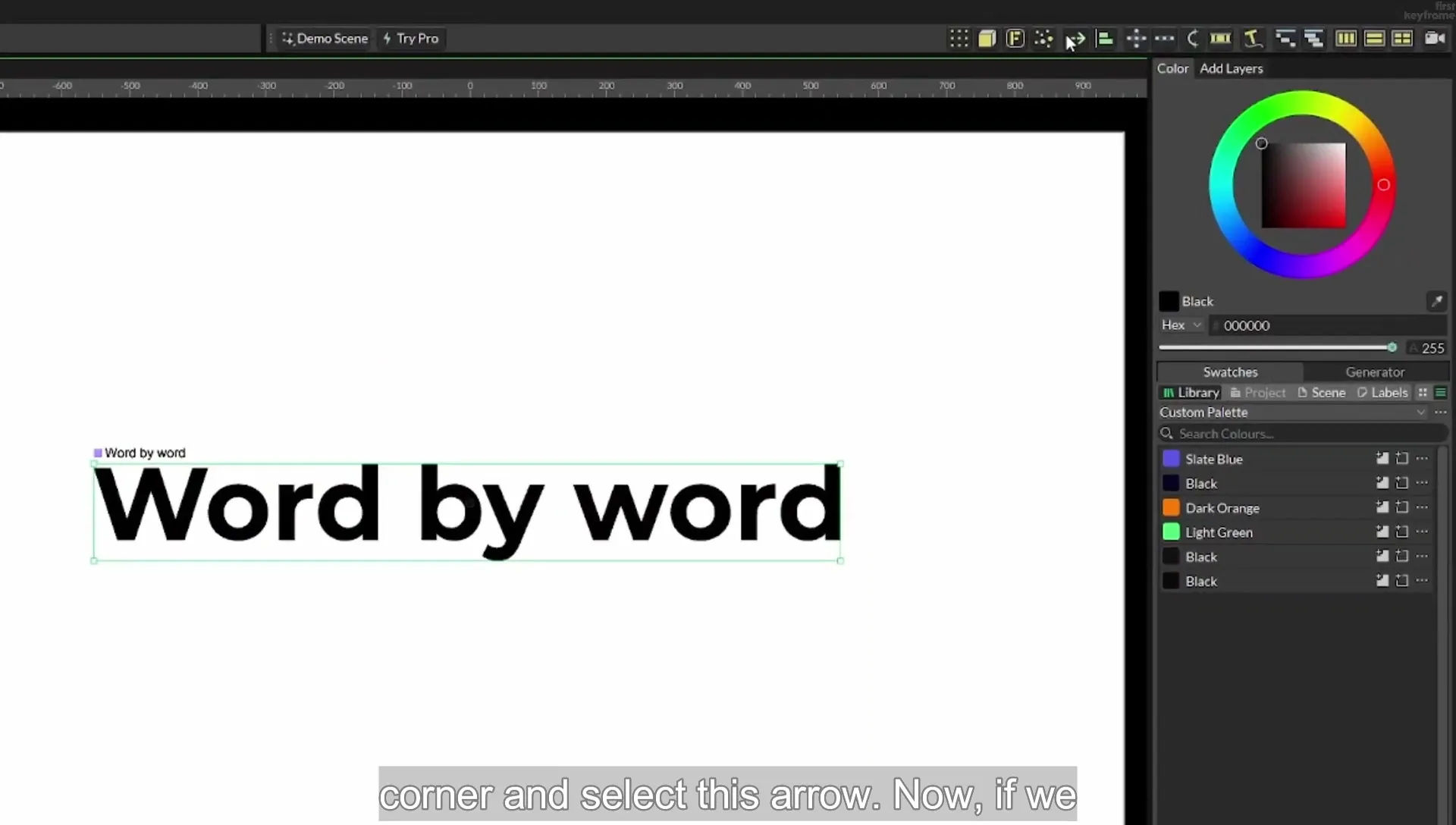Viewport: 1456px width, 825px height.
Task: Open the Hex color mode dropdown
Action: pos(1181,325)
